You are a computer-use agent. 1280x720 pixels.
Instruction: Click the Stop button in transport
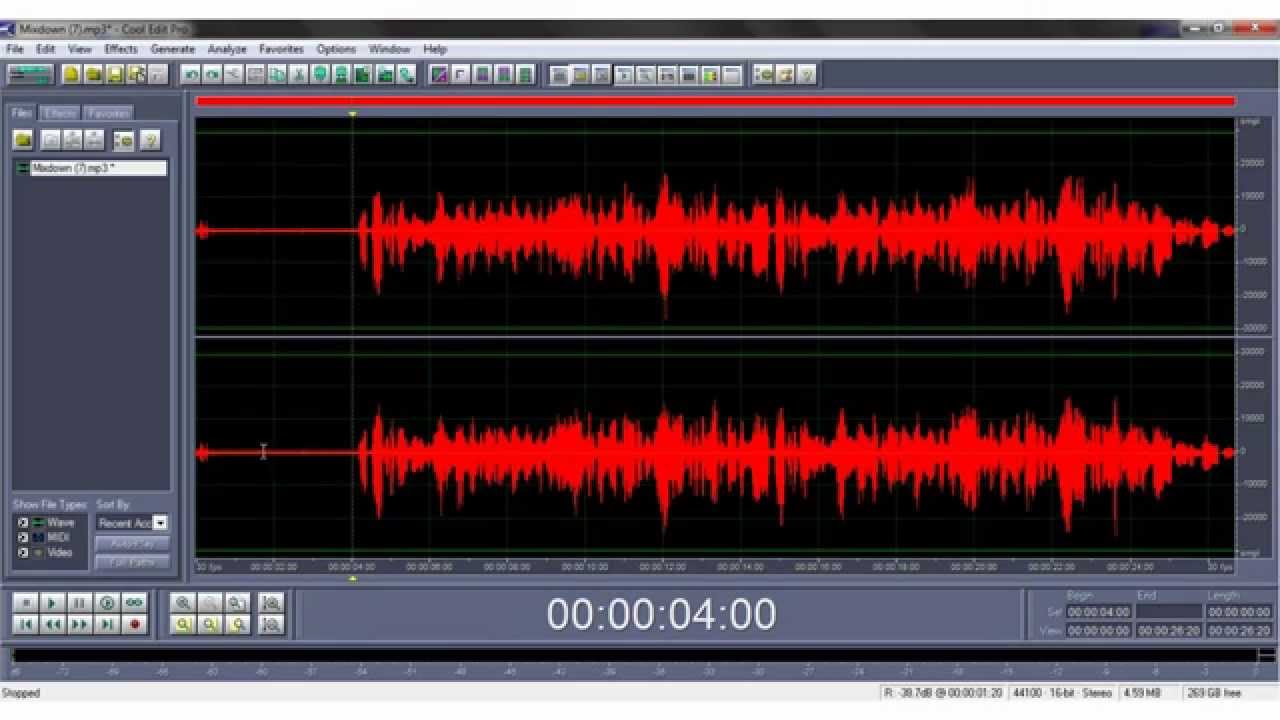tap(26, 603)
